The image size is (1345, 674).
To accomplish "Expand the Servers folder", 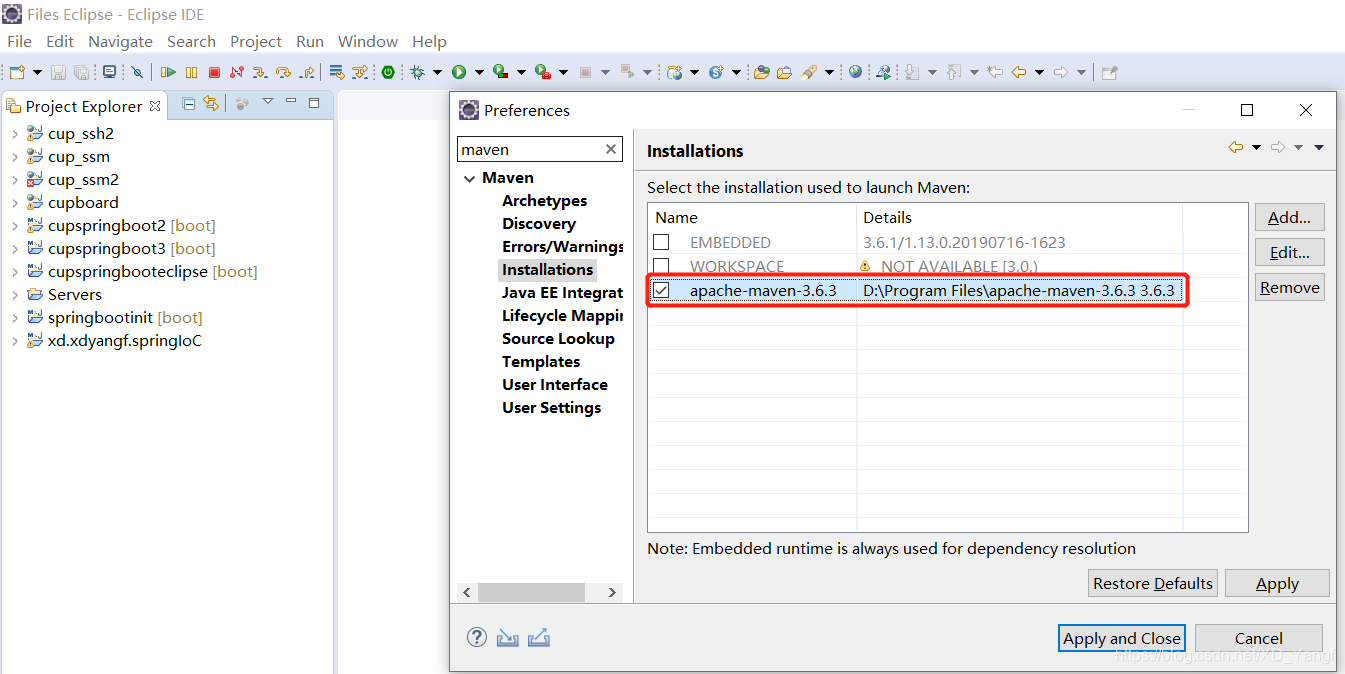I will (x=14, y=295).
